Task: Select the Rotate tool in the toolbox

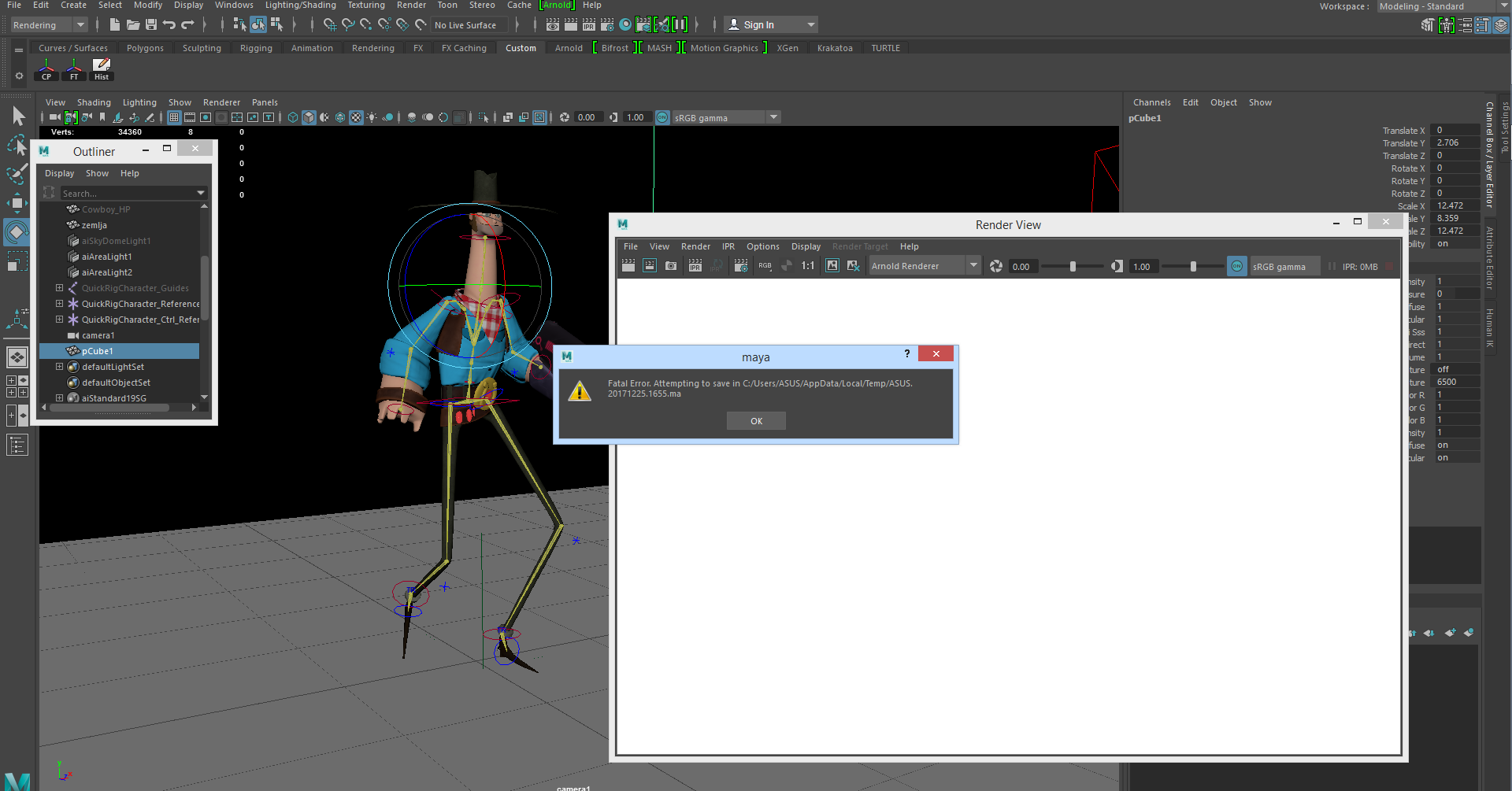Action: [17, 232]
